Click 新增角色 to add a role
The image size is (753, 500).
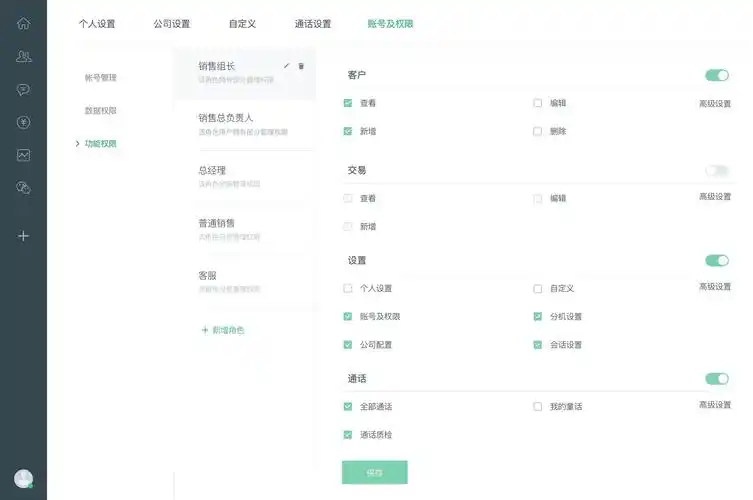tap(223, 330)
